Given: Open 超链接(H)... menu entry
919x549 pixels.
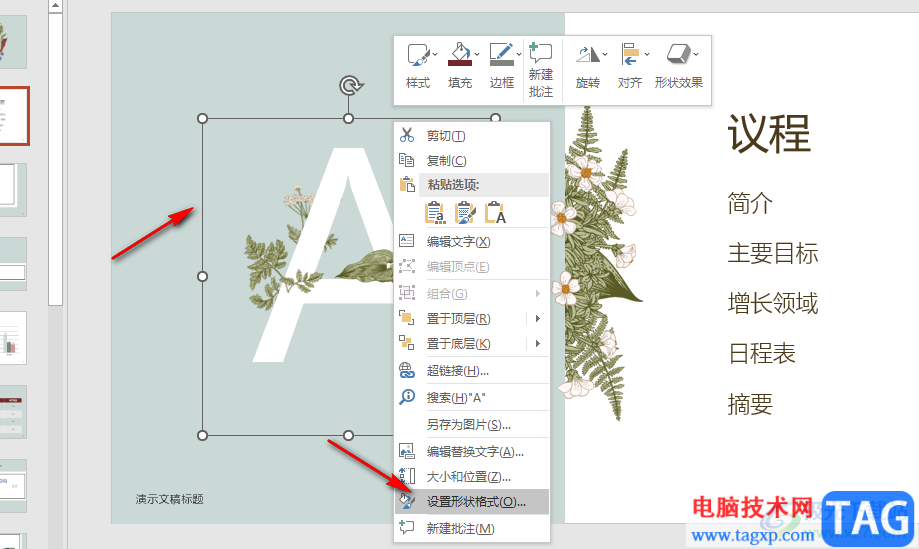Looking at the screenshot, I should coord(472,371).
